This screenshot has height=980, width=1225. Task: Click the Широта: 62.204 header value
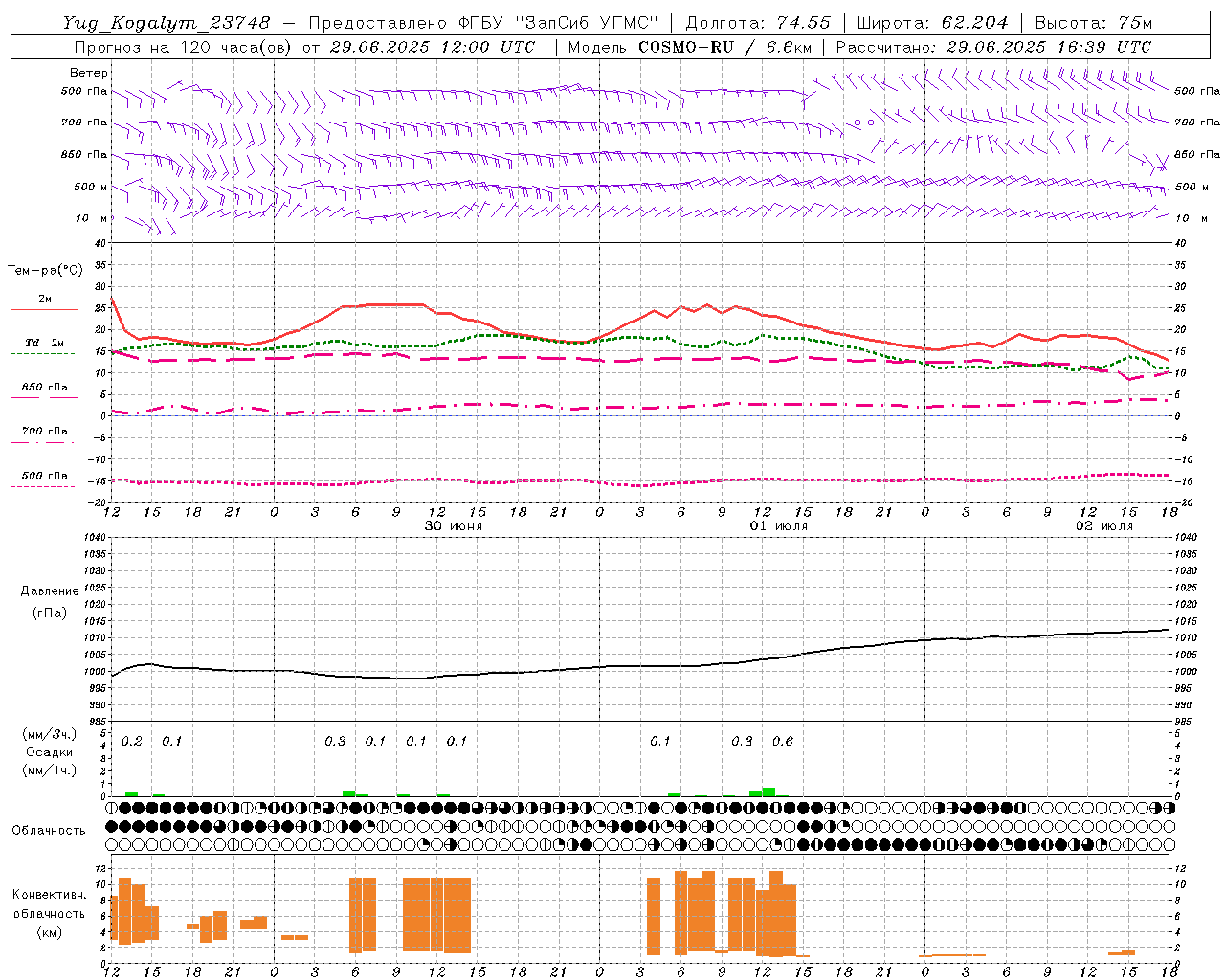(932, 23)
